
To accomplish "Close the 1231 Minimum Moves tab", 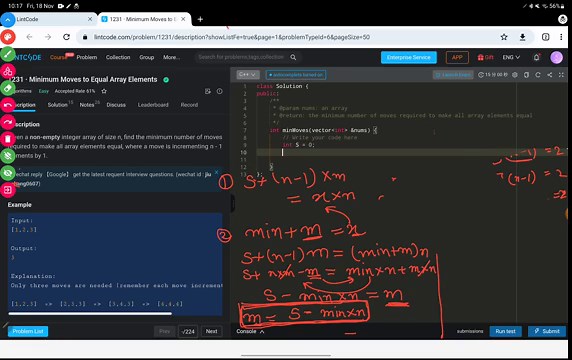I will [183, 19].
